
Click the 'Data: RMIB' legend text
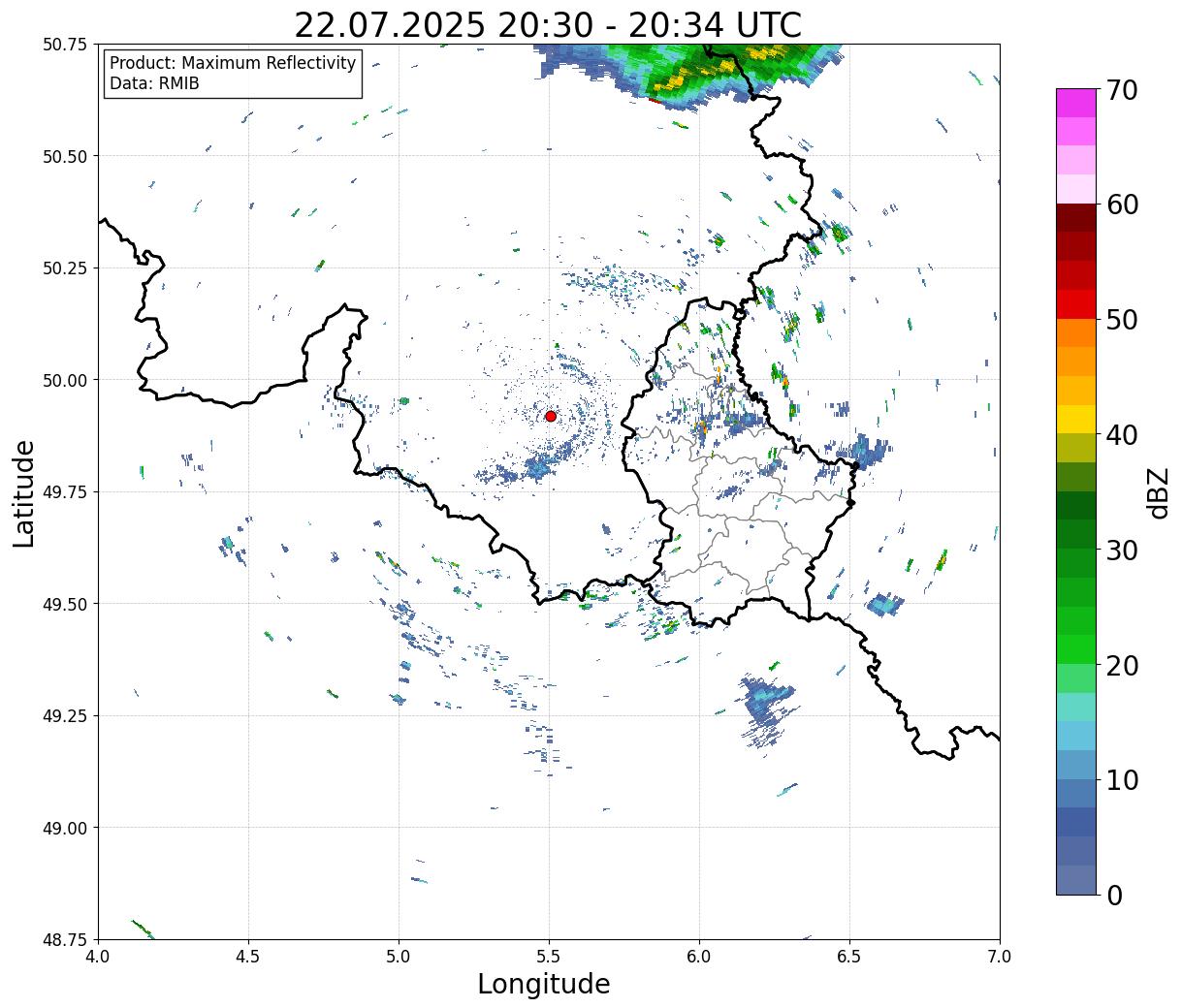point(154,84)
